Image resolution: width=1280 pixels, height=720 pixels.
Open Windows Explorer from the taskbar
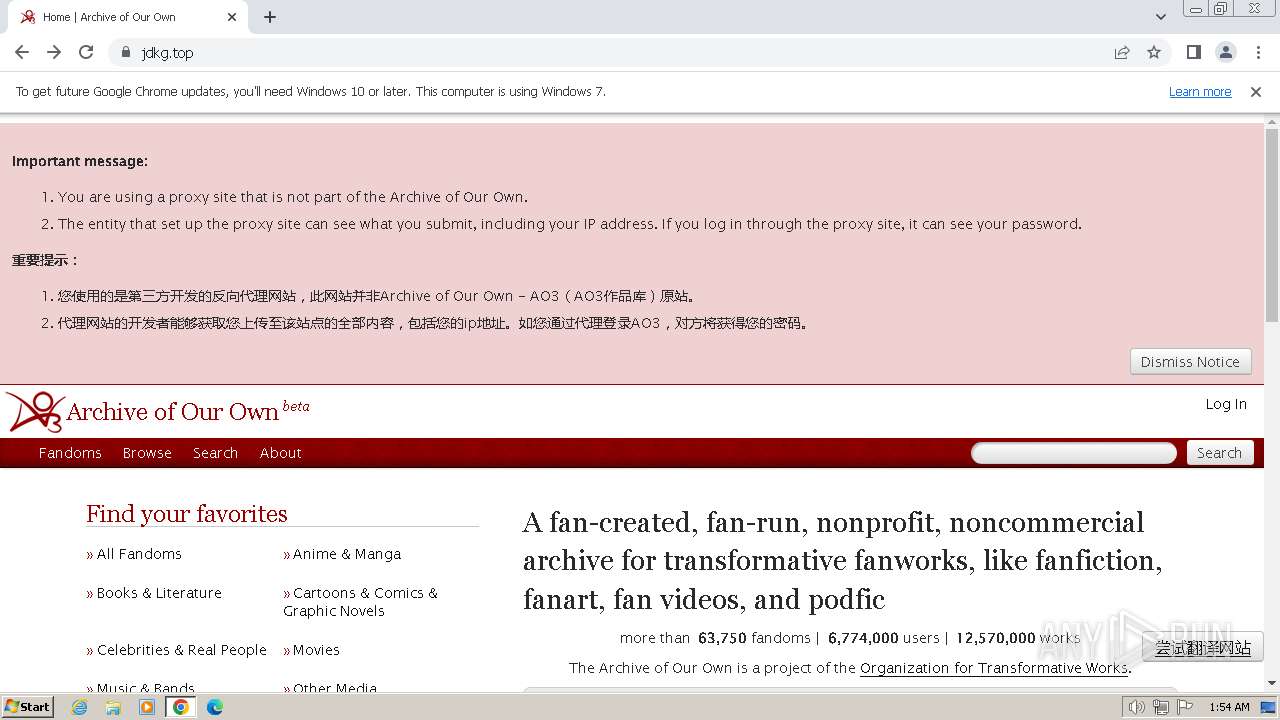113,707
